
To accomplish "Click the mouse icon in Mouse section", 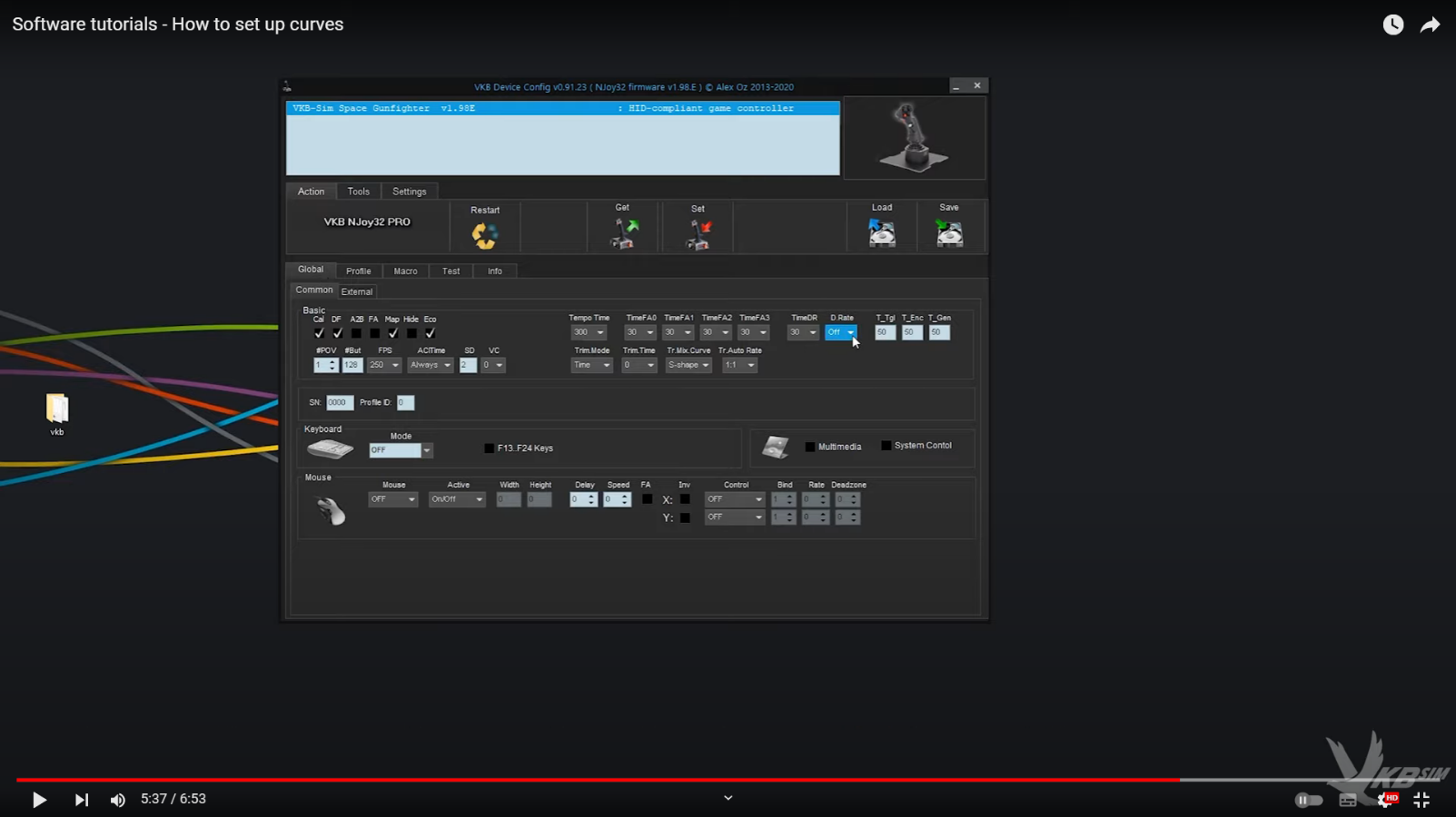I will [331, 511].
